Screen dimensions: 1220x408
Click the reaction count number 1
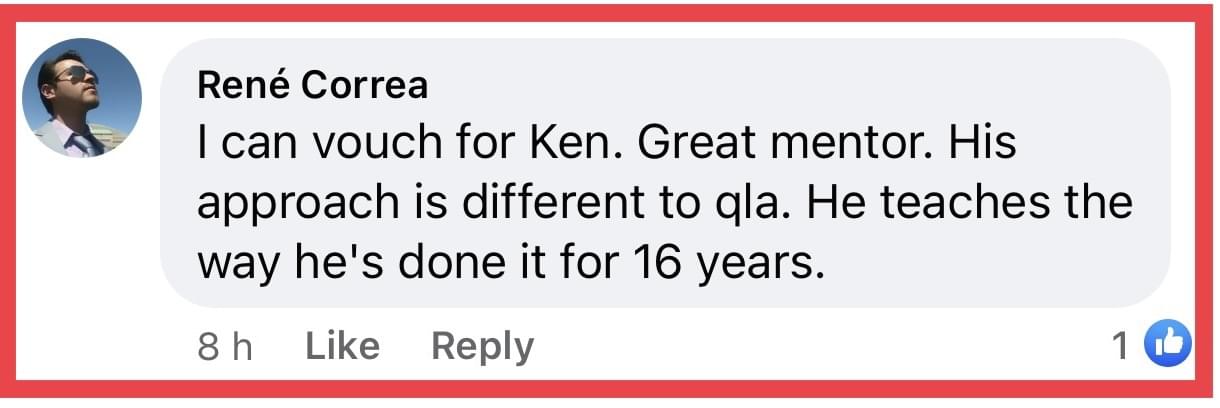(1121, 346)
